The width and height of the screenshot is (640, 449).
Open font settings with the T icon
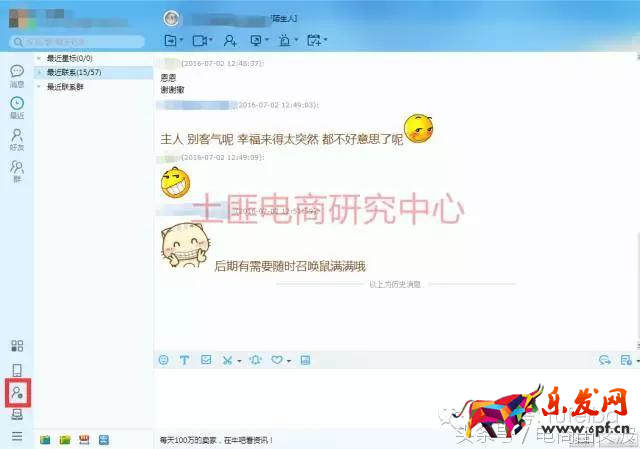tap(184, 360)
